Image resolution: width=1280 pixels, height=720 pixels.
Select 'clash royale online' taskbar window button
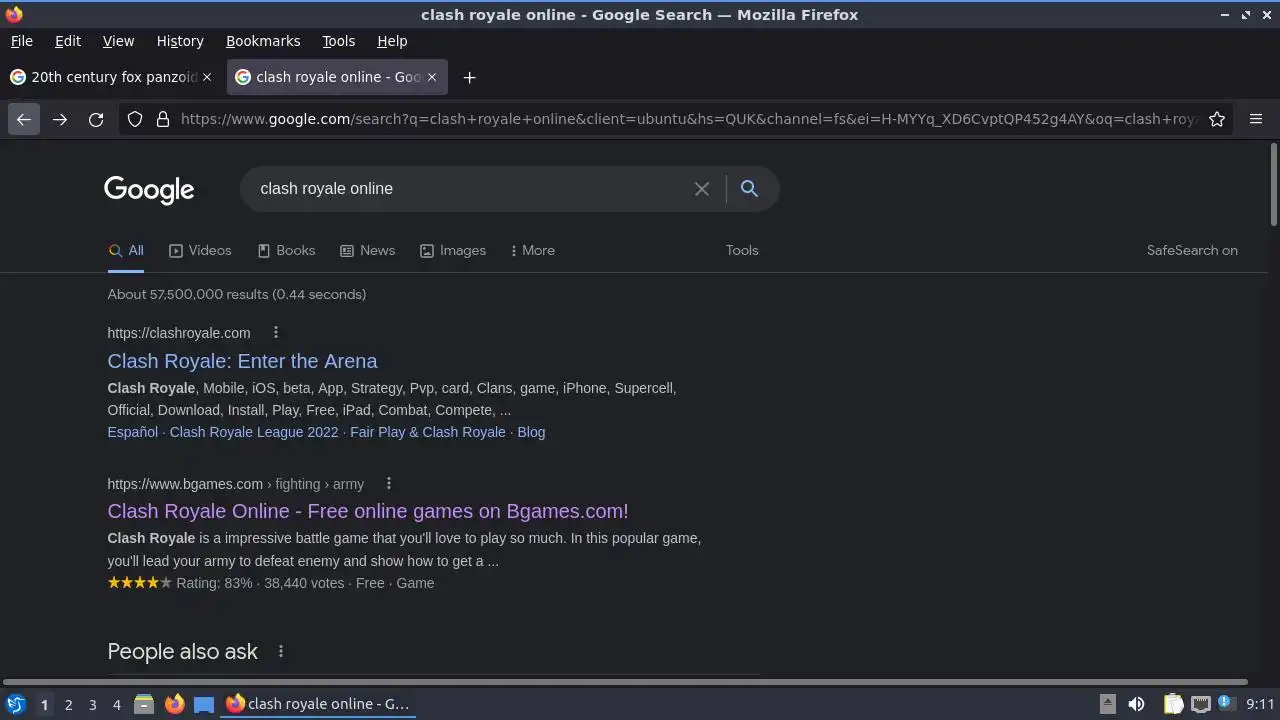click(x=318, y=704)
